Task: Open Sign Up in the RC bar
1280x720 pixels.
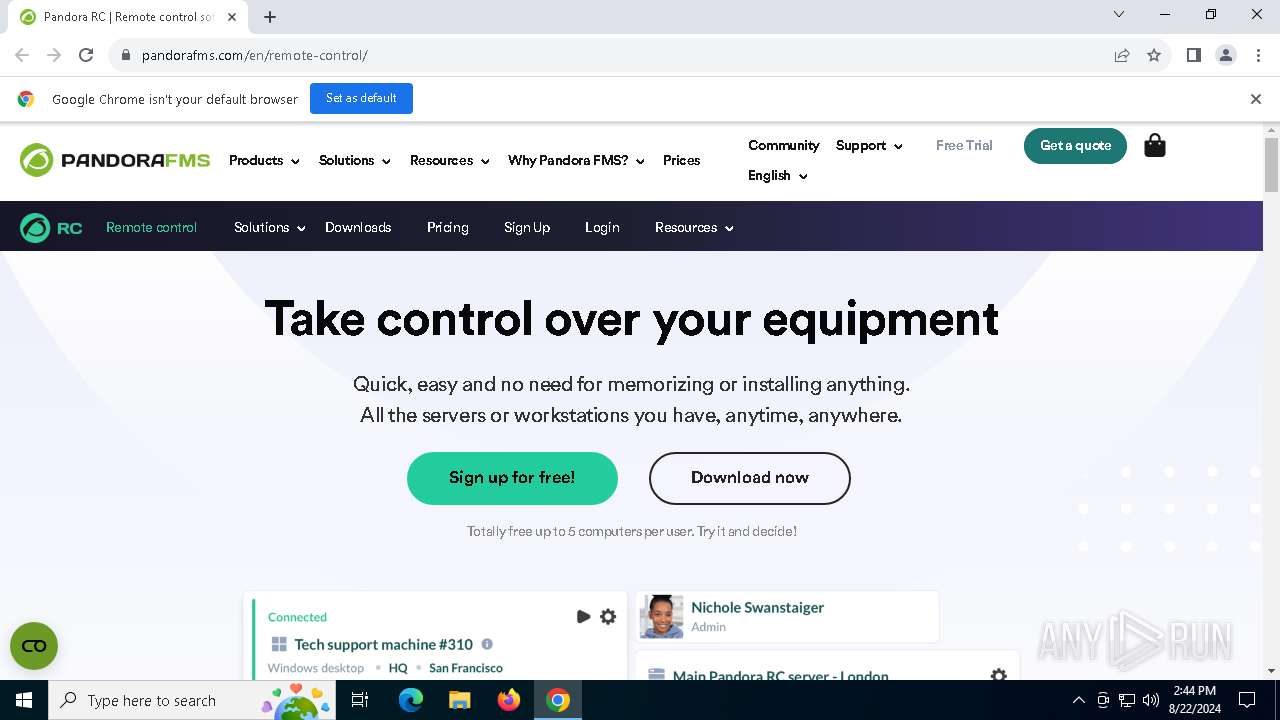Action: (x=527, y=228)
